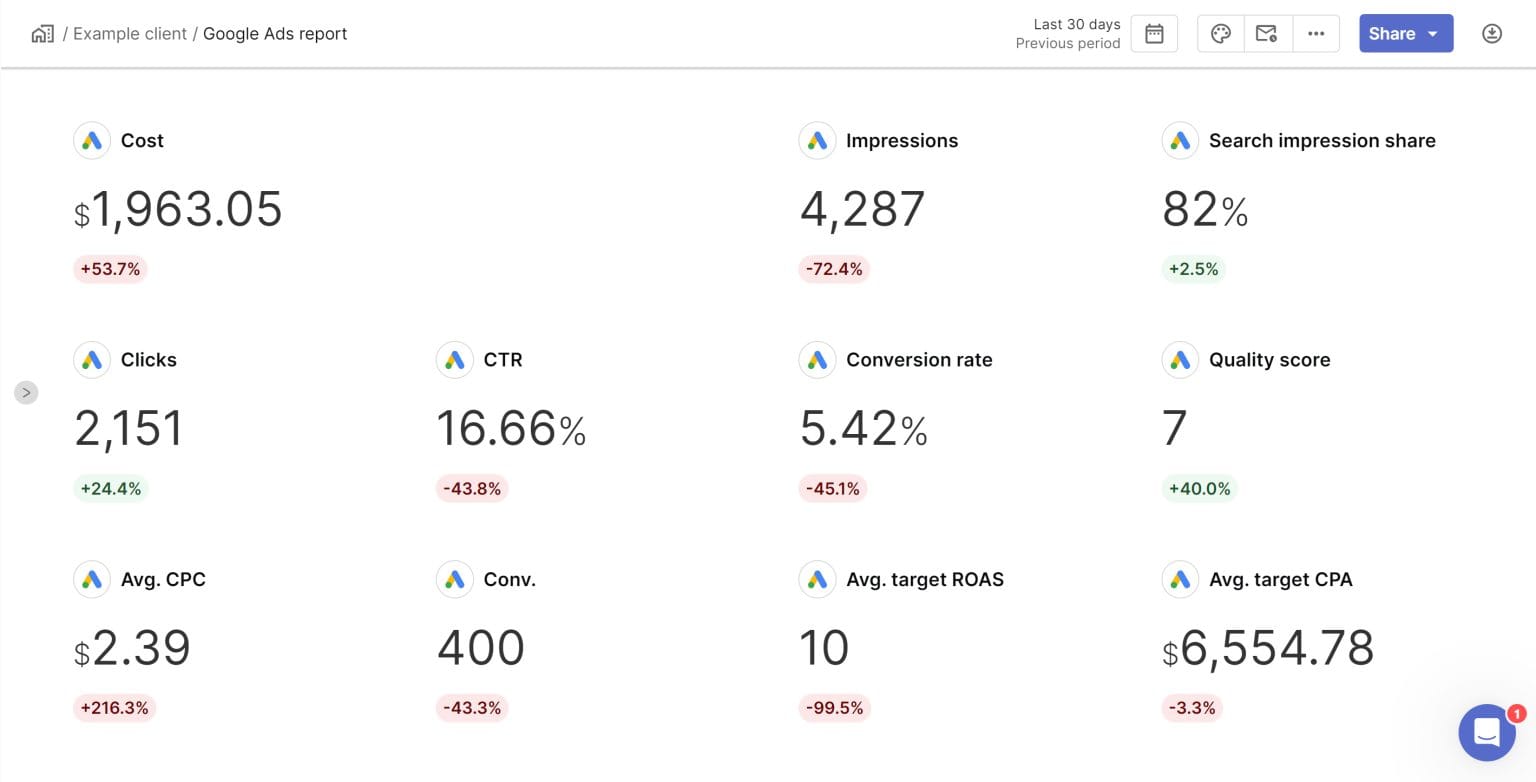Click the home icon in the breadcrumb

click(41, 33)
